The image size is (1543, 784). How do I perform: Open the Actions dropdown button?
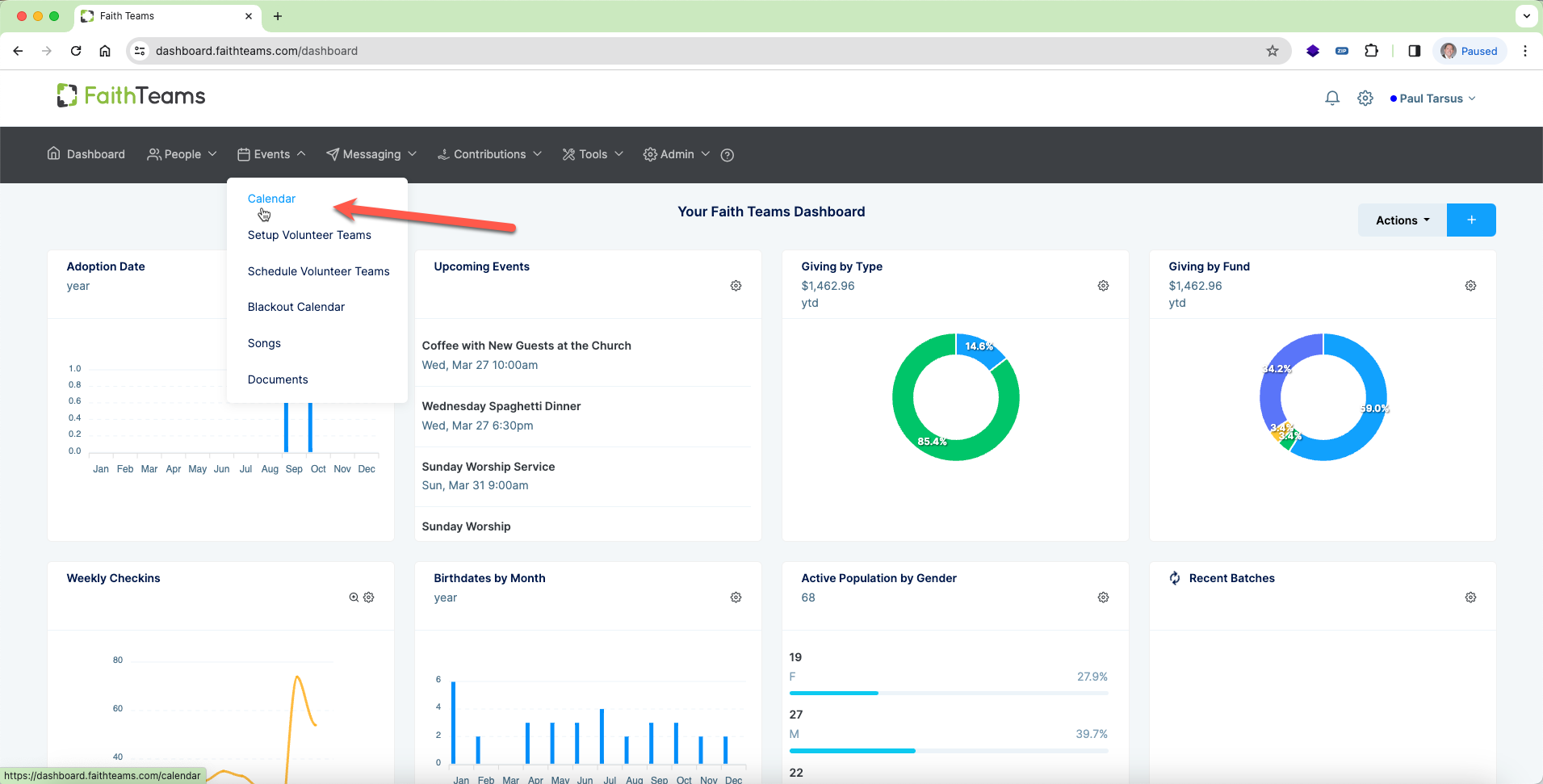click(1403, 220)
